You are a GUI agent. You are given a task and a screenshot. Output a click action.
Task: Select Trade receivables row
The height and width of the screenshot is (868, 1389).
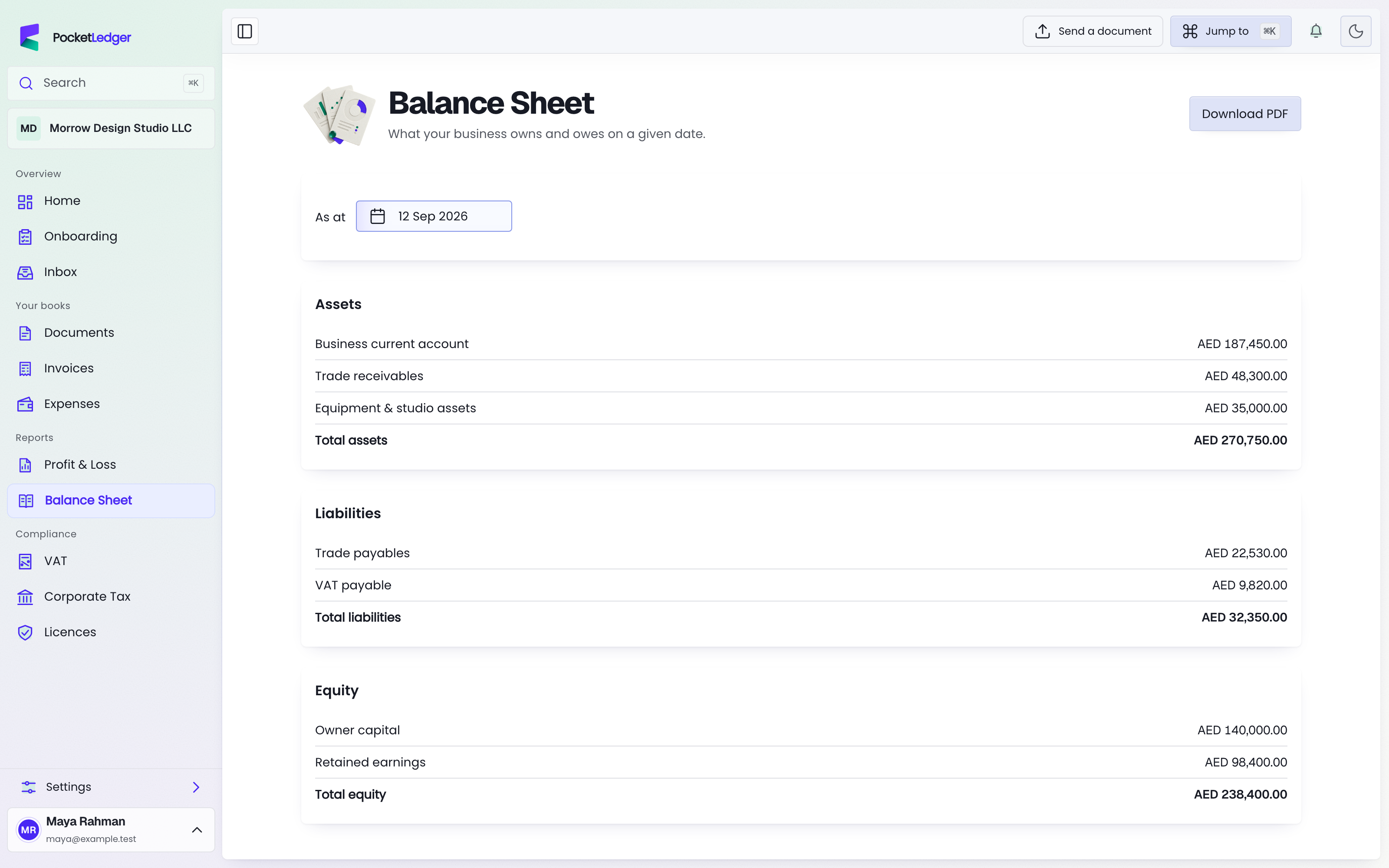[801, 376]
